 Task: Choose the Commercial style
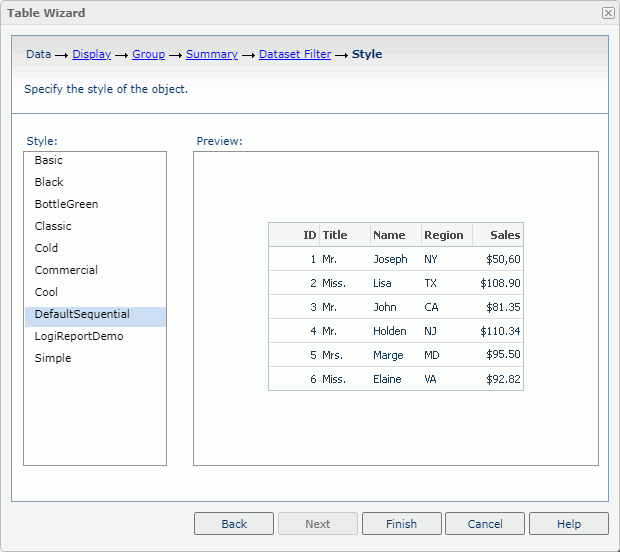[x=66, y=270]
